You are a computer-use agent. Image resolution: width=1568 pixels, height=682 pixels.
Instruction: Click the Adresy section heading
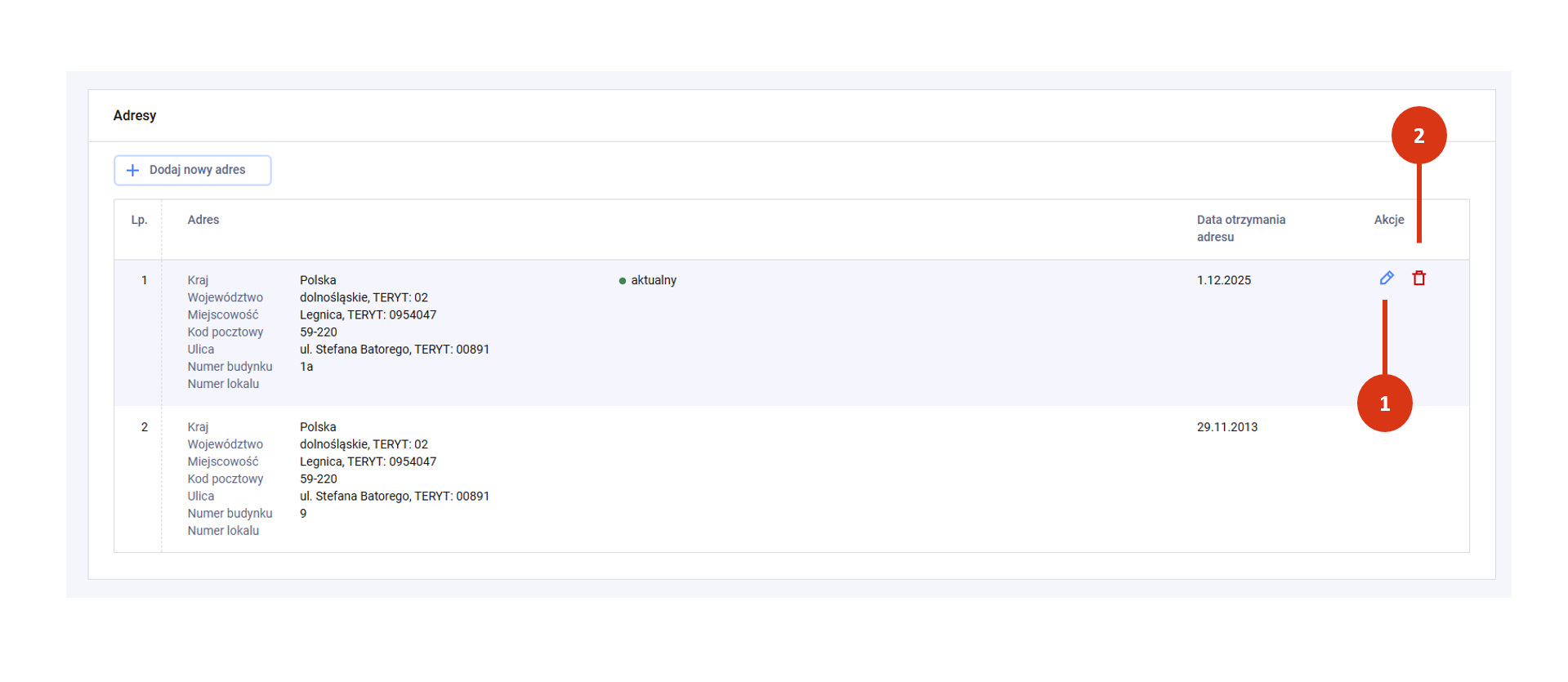point(135,116)
